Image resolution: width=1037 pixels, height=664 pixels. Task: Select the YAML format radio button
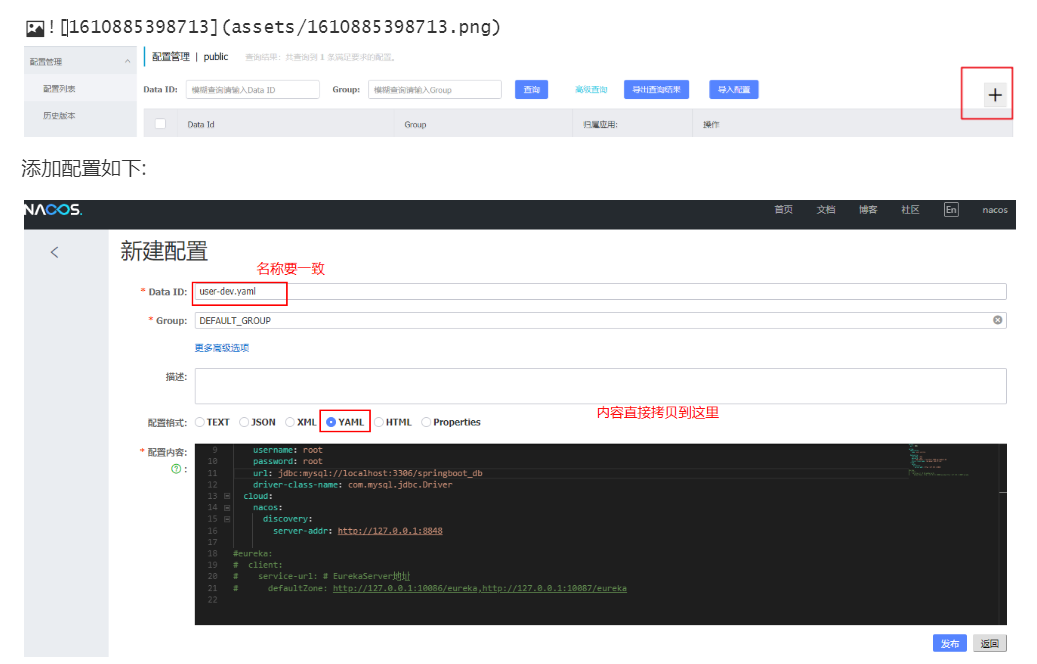click(x=331, y=422)
